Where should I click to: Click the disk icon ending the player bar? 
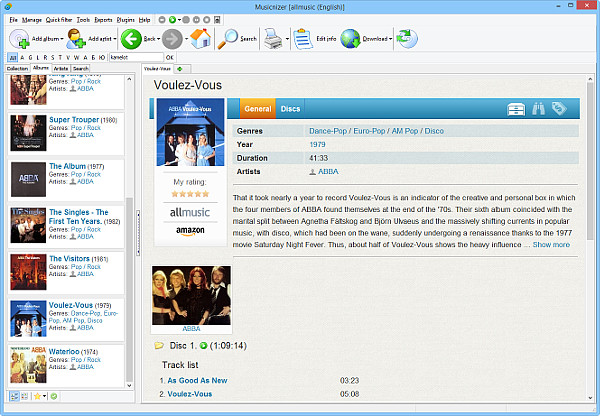point(217,20)
